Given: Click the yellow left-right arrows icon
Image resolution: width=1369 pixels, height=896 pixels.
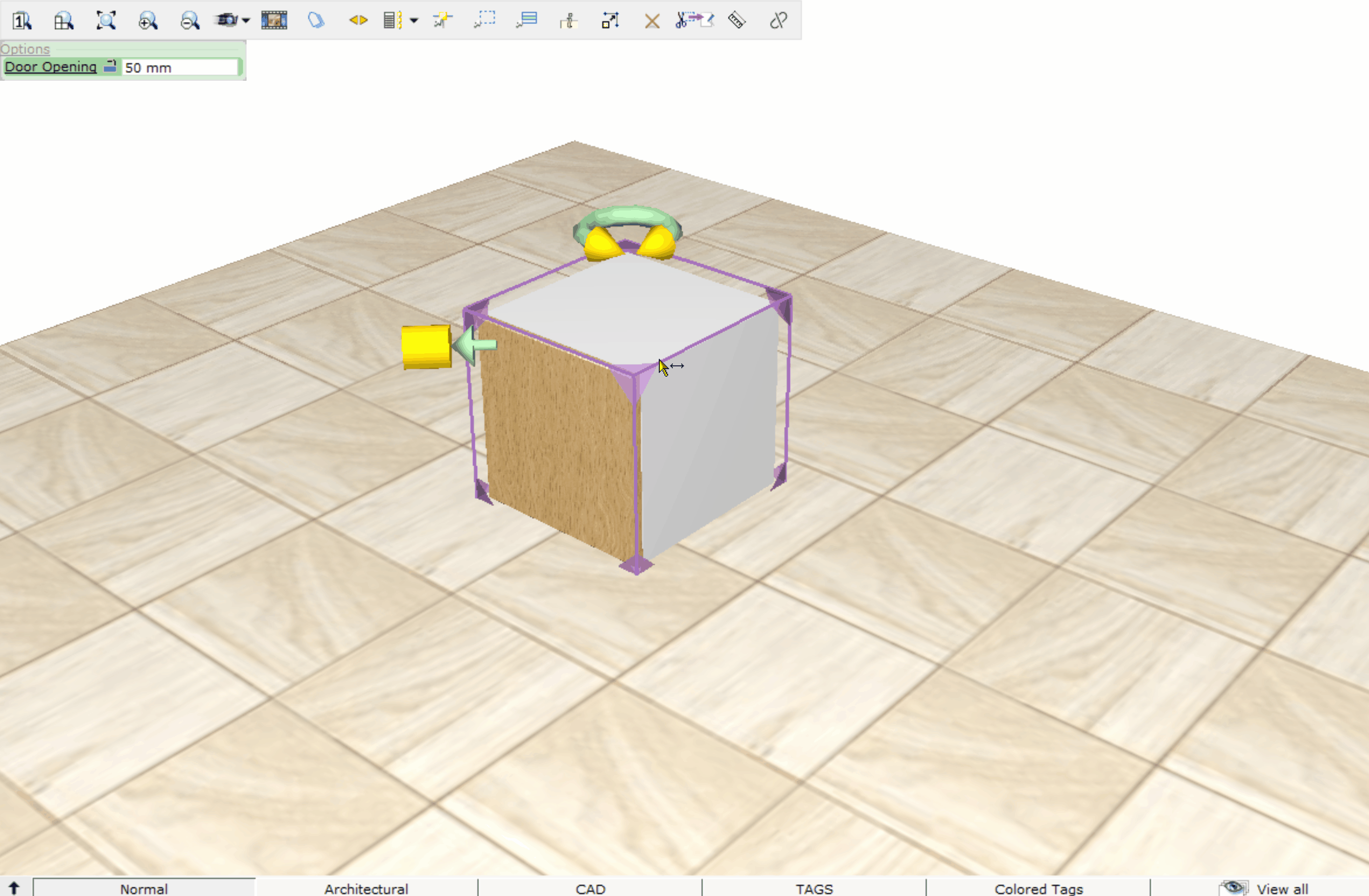Looking at the screenshot, I should tap(358, 21).
